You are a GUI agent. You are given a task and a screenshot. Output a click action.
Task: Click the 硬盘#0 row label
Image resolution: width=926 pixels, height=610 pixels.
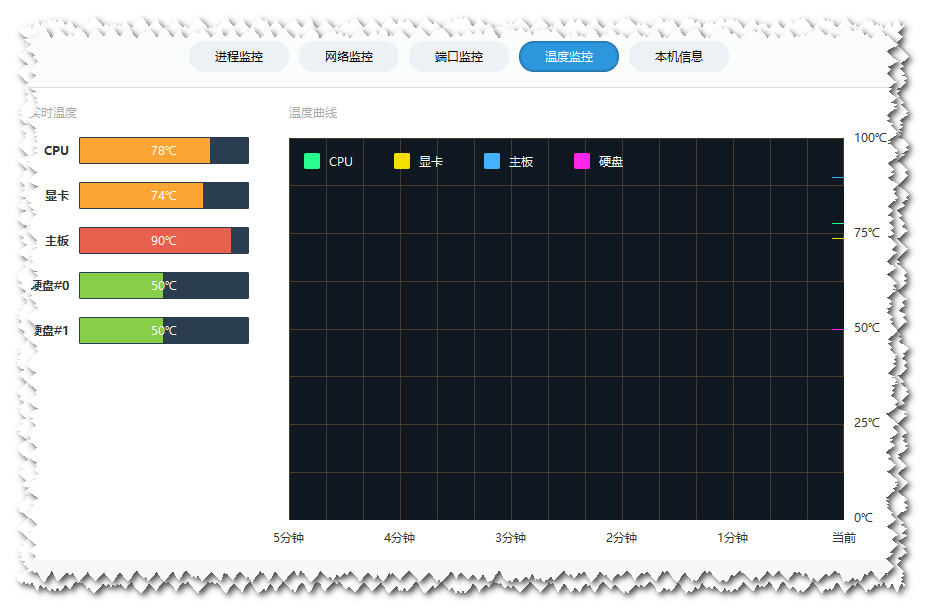point(50,285)
